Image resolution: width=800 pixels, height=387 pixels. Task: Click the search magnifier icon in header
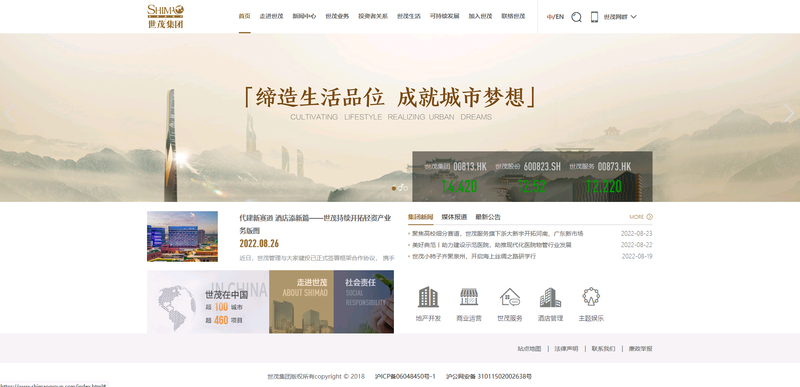coord(576,17)
